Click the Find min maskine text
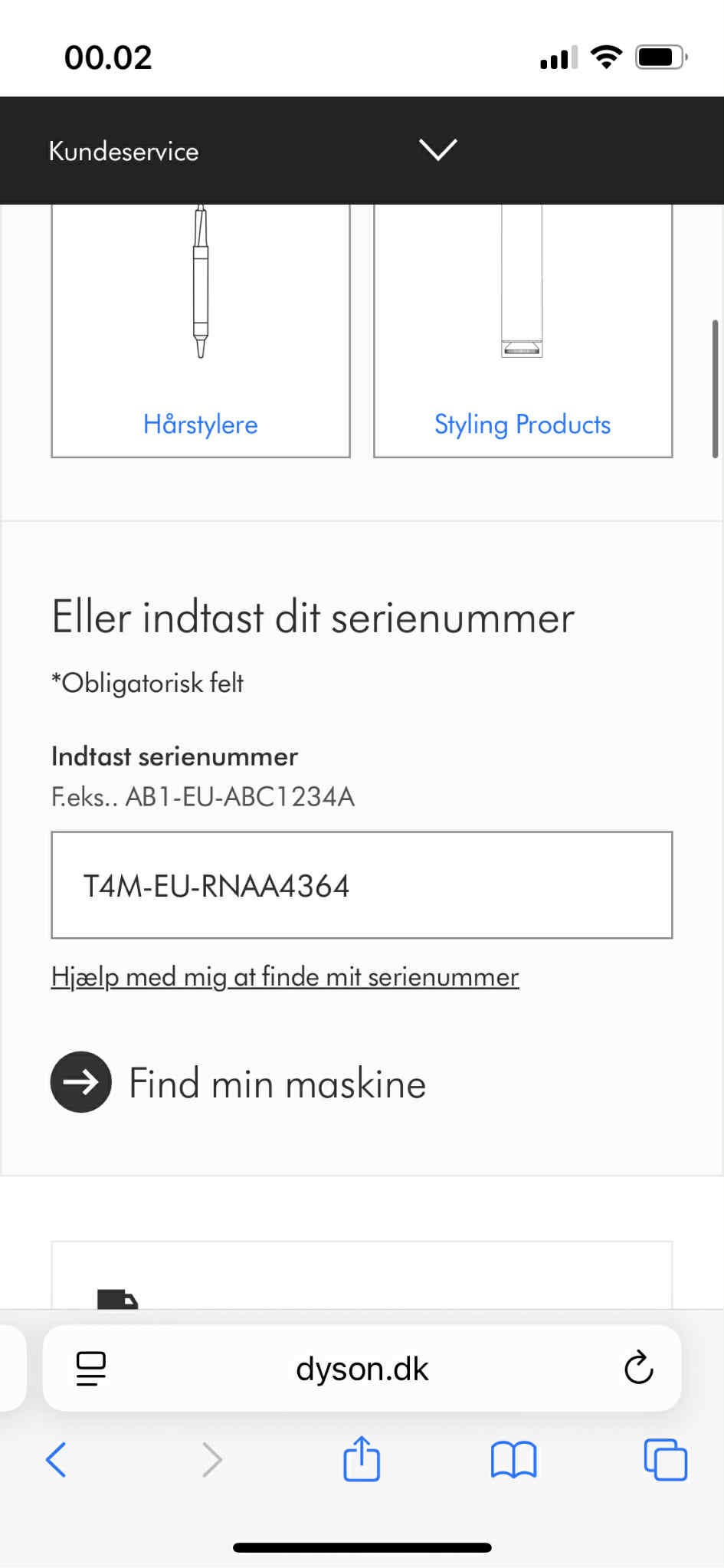724x1568 pixels. coord(277,1084)
